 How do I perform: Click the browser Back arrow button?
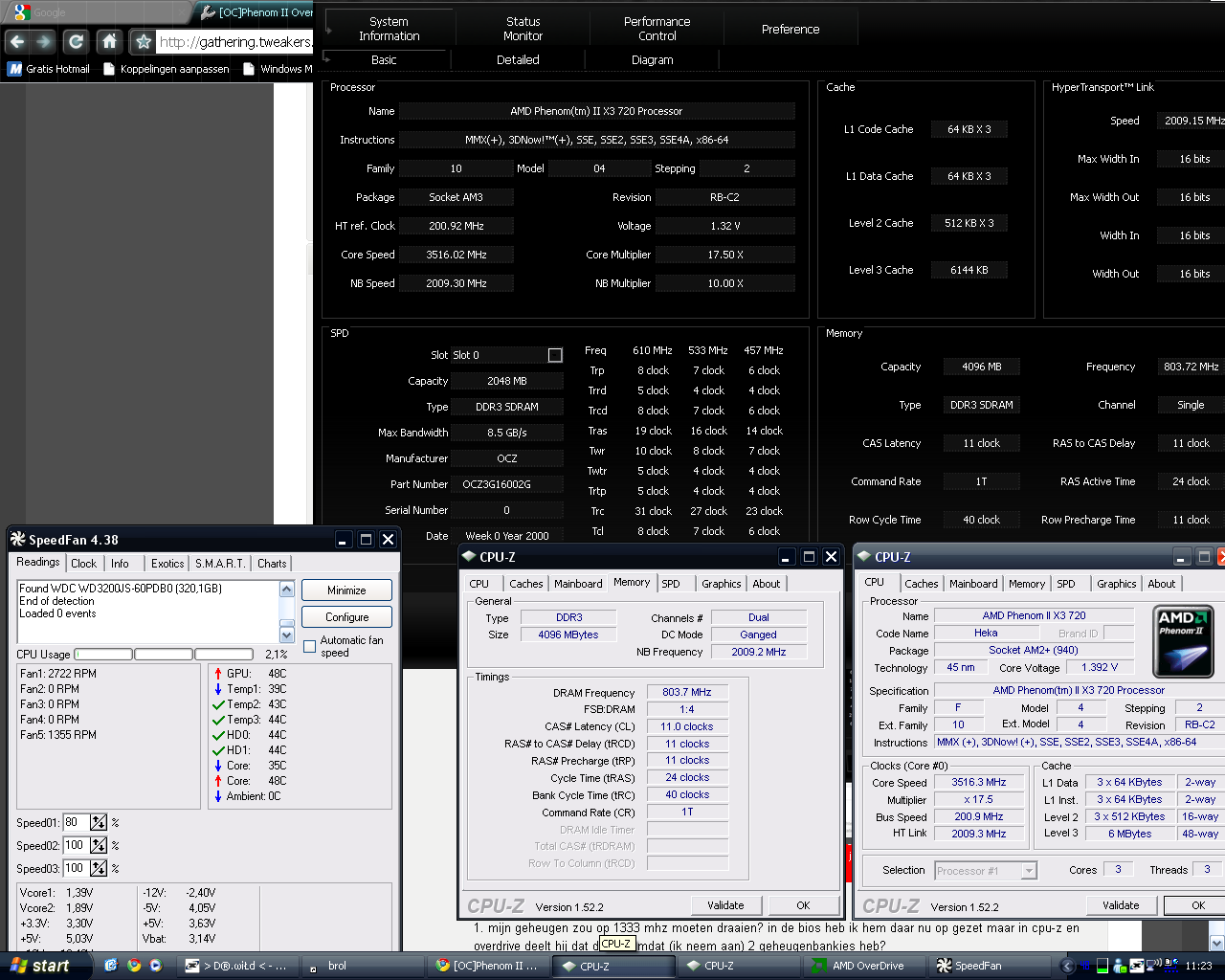[17, 42]
